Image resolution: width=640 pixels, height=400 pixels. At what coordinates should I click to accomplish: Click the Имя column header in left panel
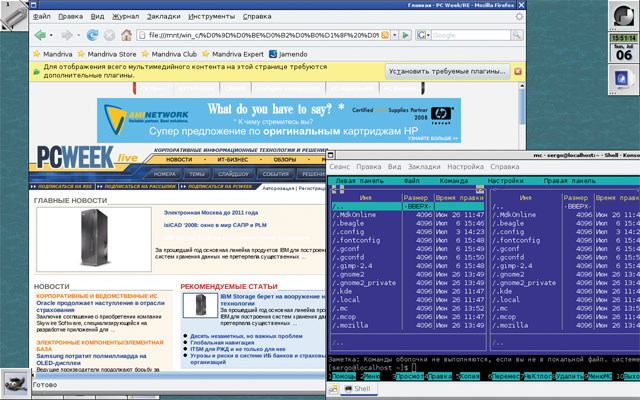click(x=366, y=198)
